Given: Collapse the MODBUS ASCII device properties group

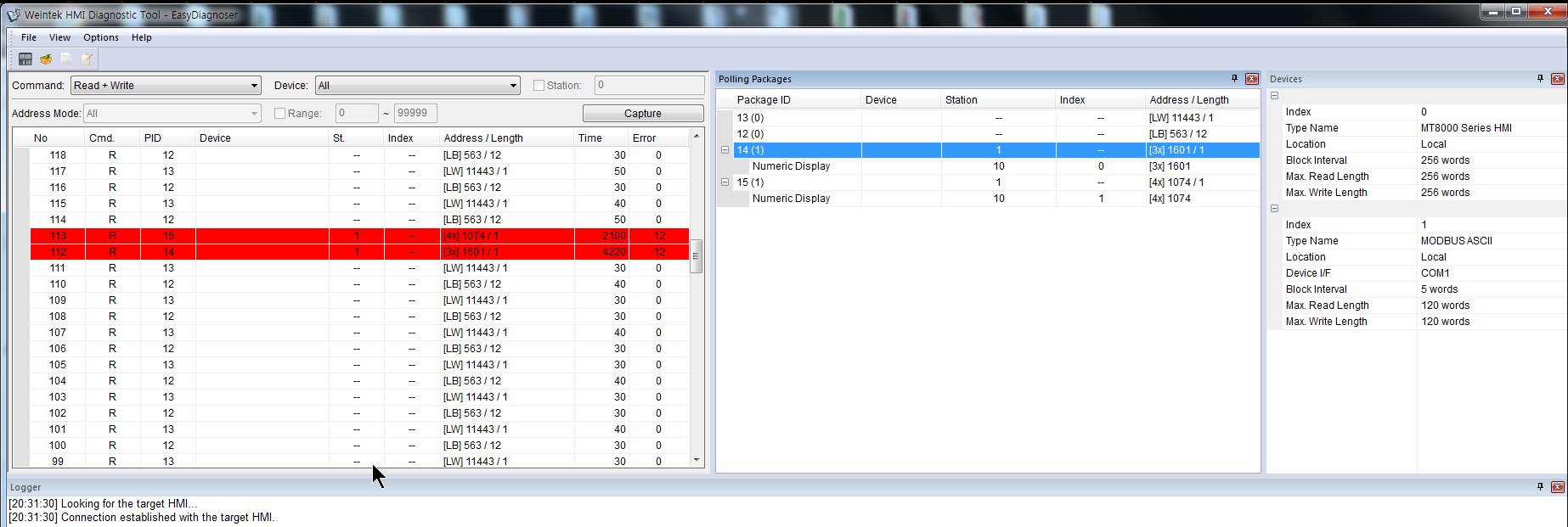Looking at the screenshot, I should tap(1274, 209).
